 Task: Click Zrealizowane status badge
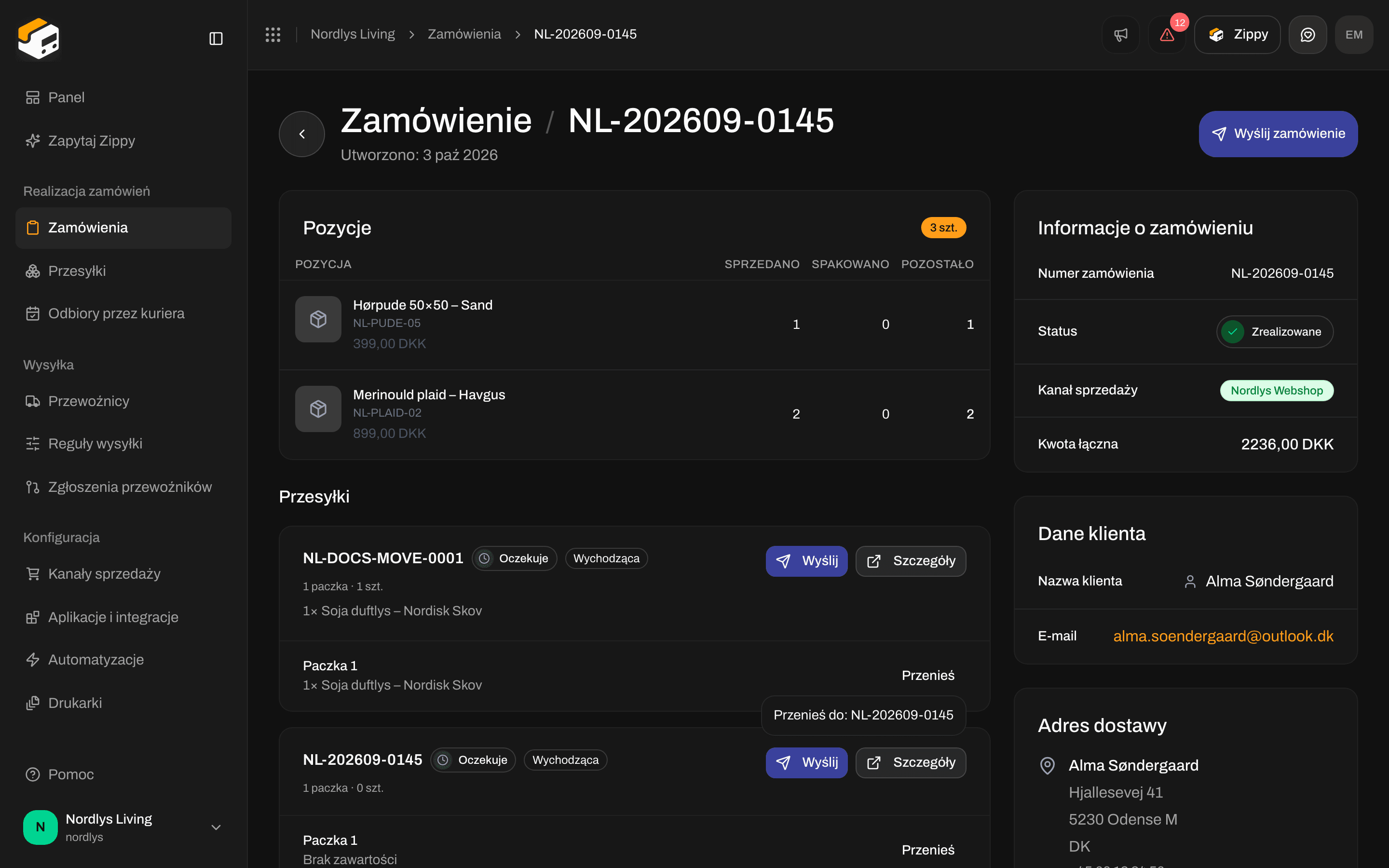1274,332
